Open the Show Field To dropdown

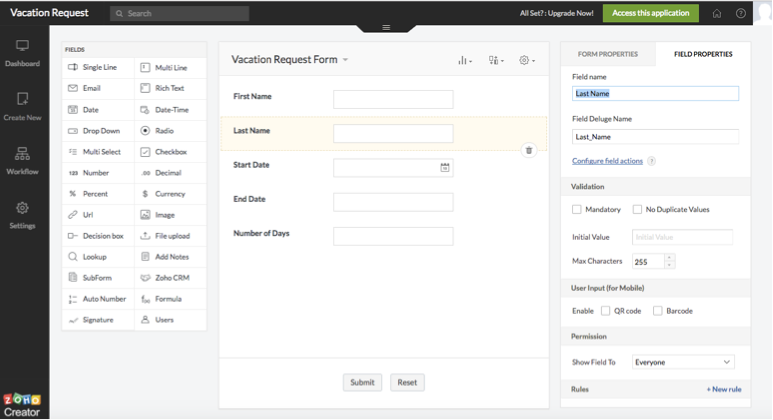click(683, 362)
